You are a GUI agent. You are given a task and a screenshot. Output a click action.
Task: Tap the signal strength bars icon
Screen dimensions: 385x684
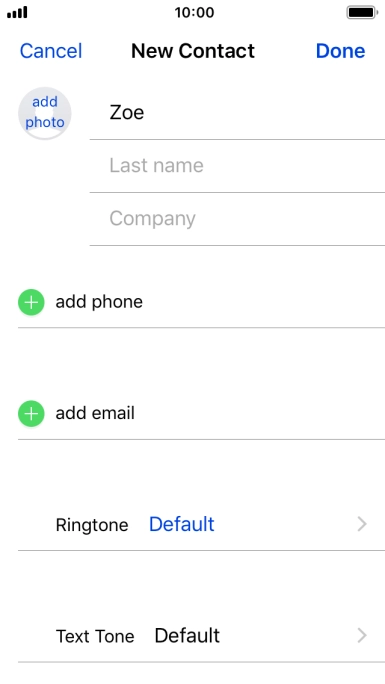[17, 12]
